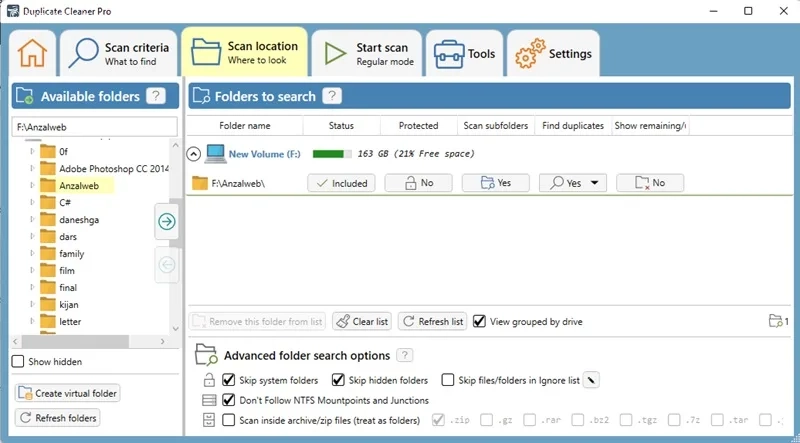Click the folder path input field
The height and width of the screenshot is (443, 800).
coord(94,127)
